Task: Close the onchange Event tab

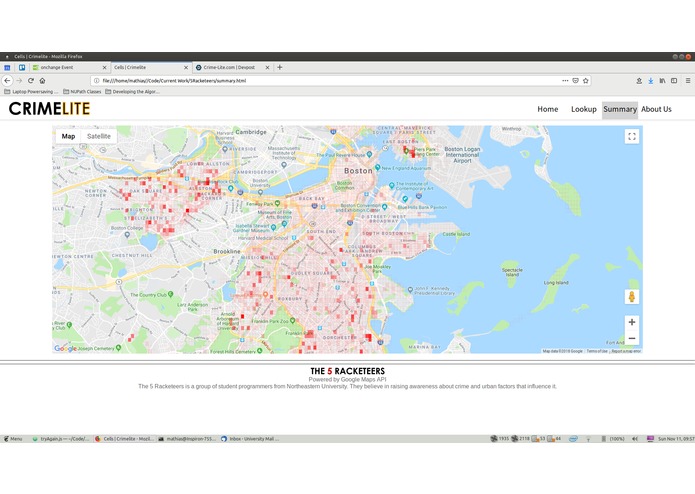Action: click(105, 67)
